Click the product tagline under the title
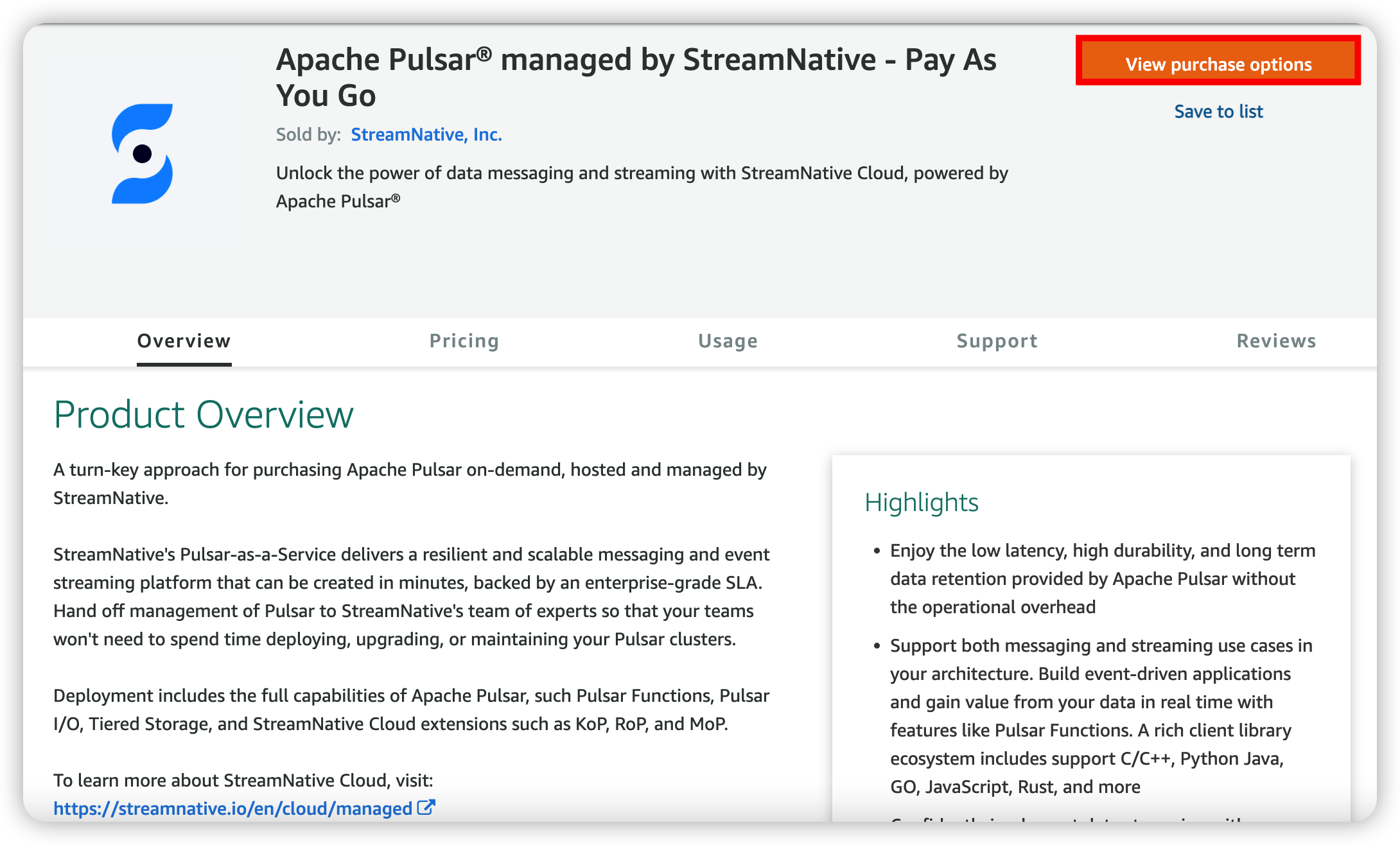Viewport: 1400px width, 845px height. pyautogui.click(x=642, y=186)
